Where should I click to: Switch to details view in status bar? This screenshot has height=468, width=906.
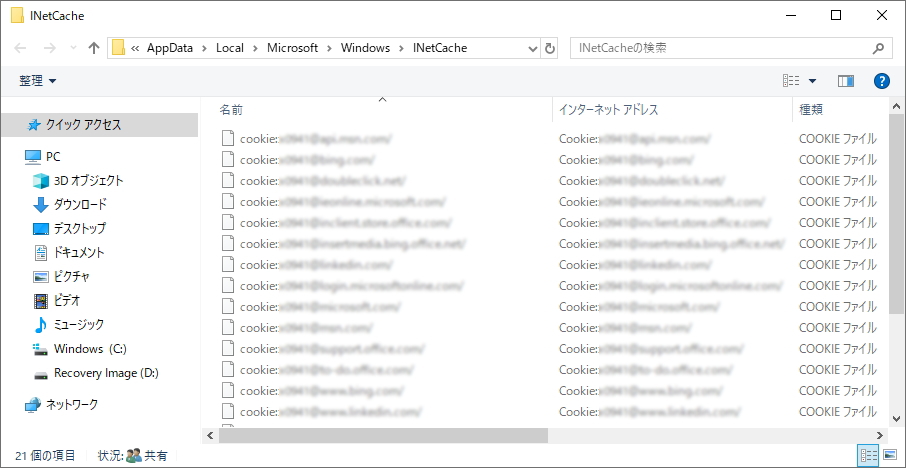(868, 455)
